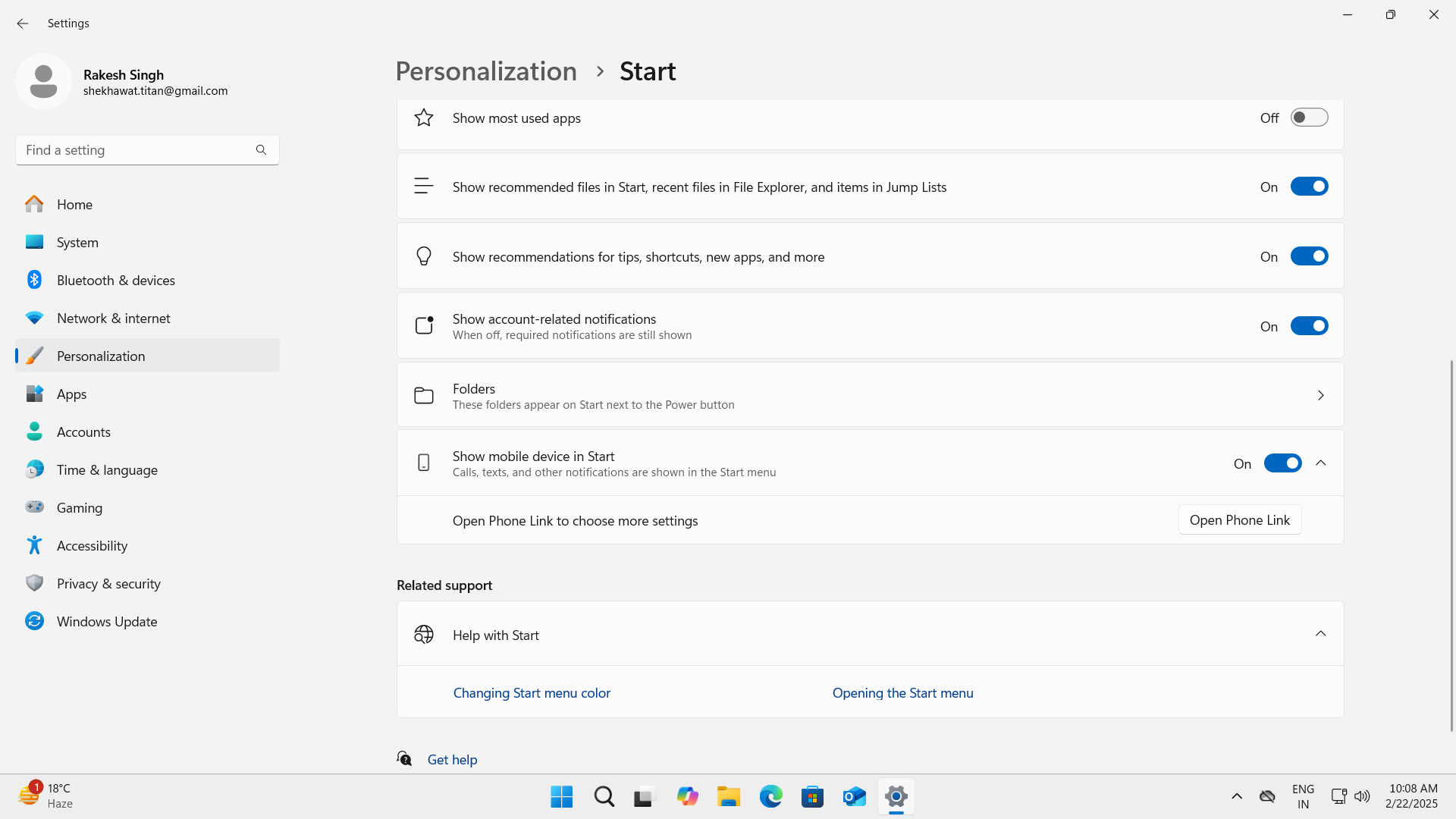Open the Time & language category
The image size is (1456, 819).
[x=107, y=469]
